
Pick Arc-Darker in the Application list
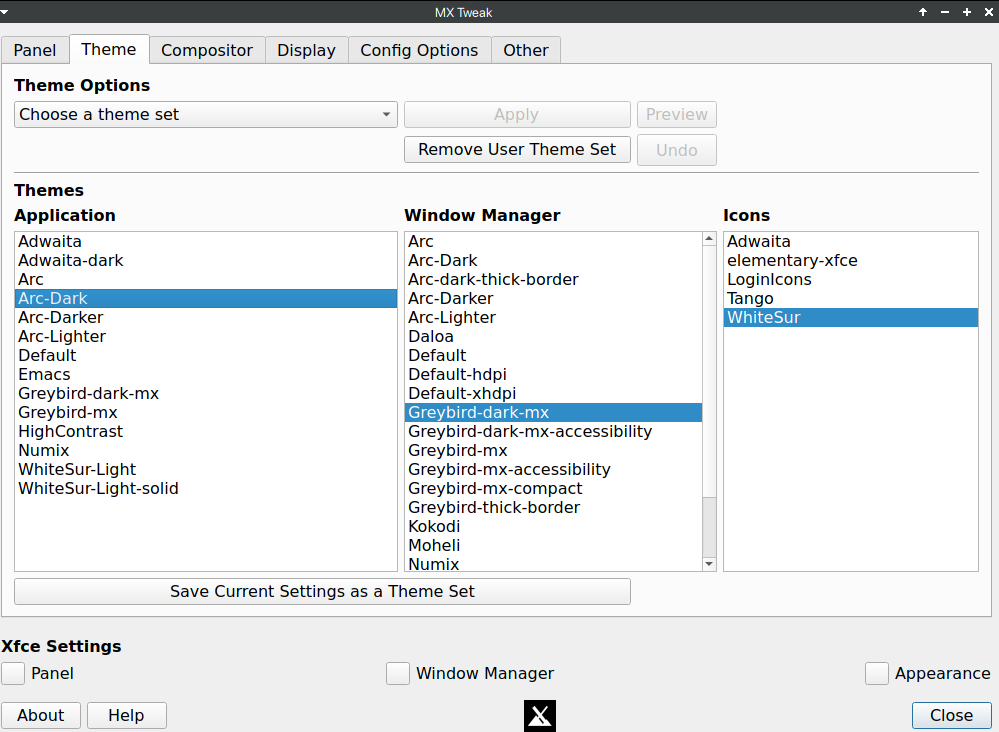pos(206,317)
